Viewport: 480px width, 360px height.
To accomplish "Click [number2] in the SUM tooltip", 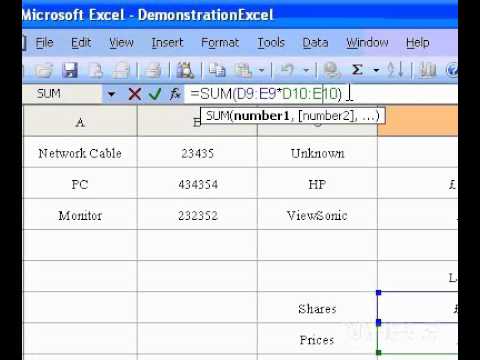I will point(326,116).
